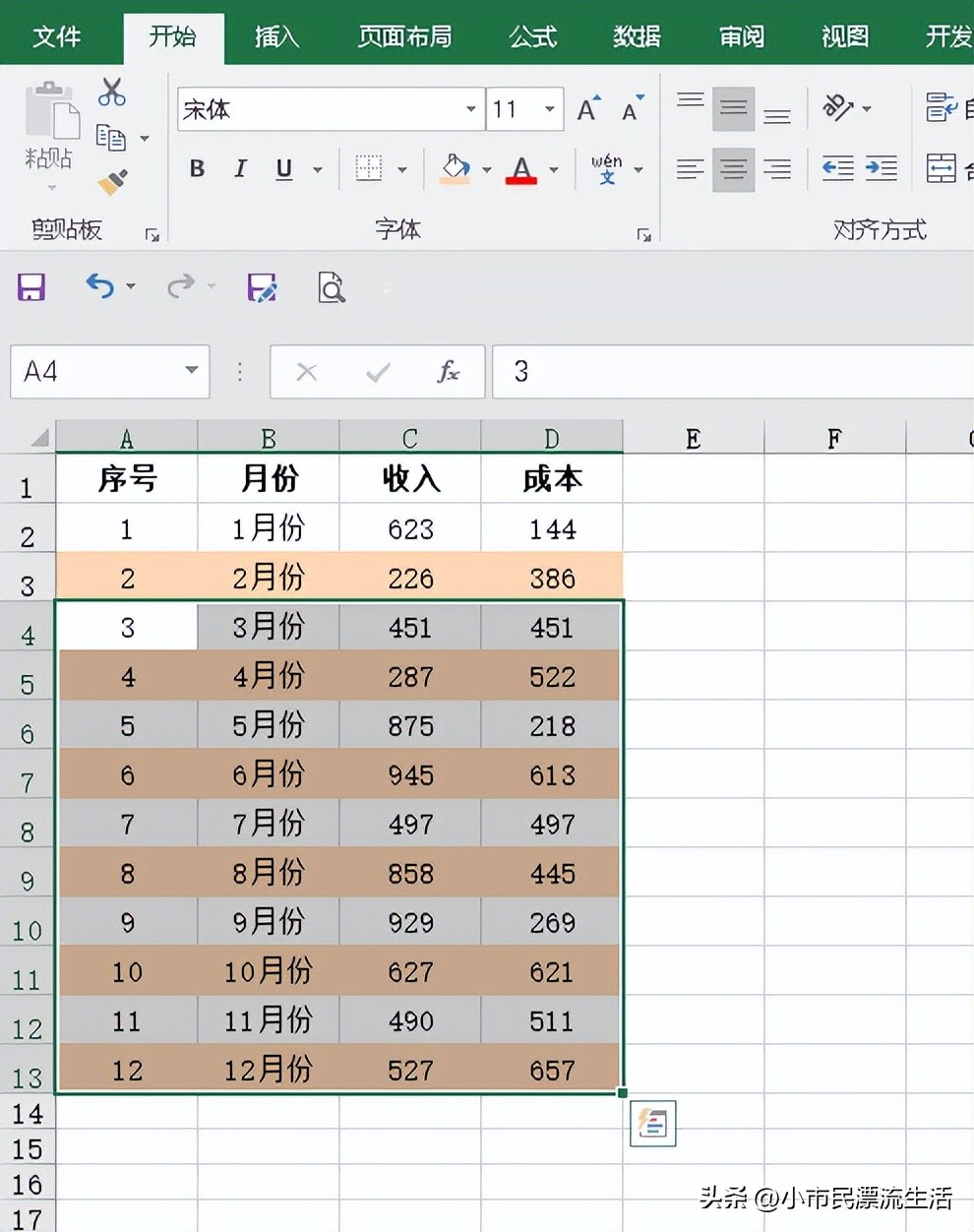
Task: Decrease indent icon
Action: pos(838,168)
